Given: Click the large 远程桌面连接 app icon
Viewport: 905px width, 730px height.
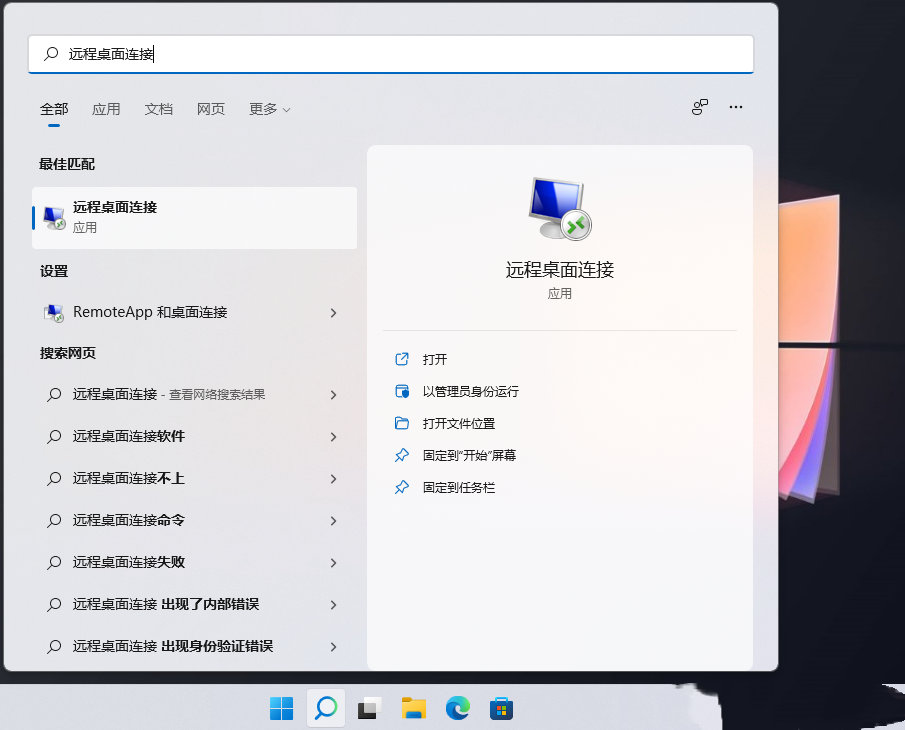Looking at the screenshot, I should click(559, 209).
